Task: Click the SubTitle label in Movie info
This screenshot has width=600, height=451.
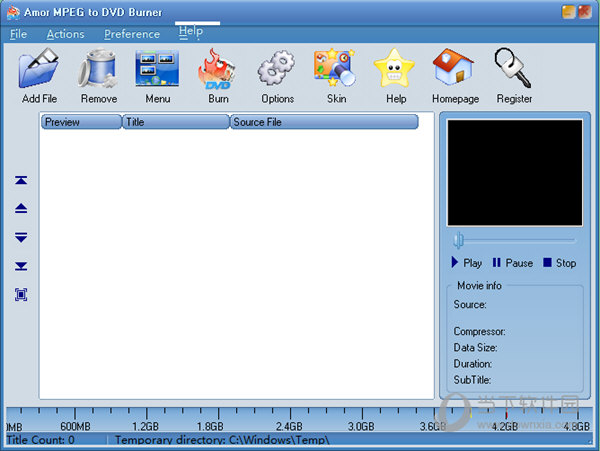Action: [x=472, y=380]
